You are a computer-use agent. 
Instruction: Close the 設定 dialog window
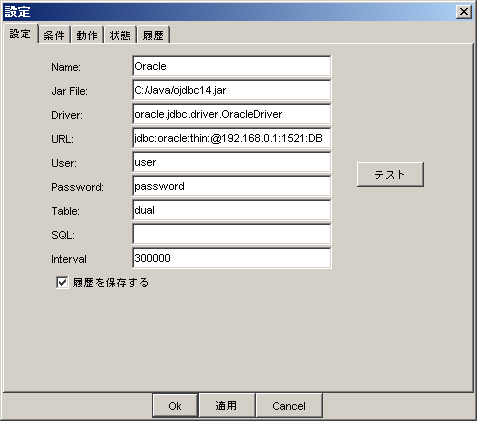(464, 12)
